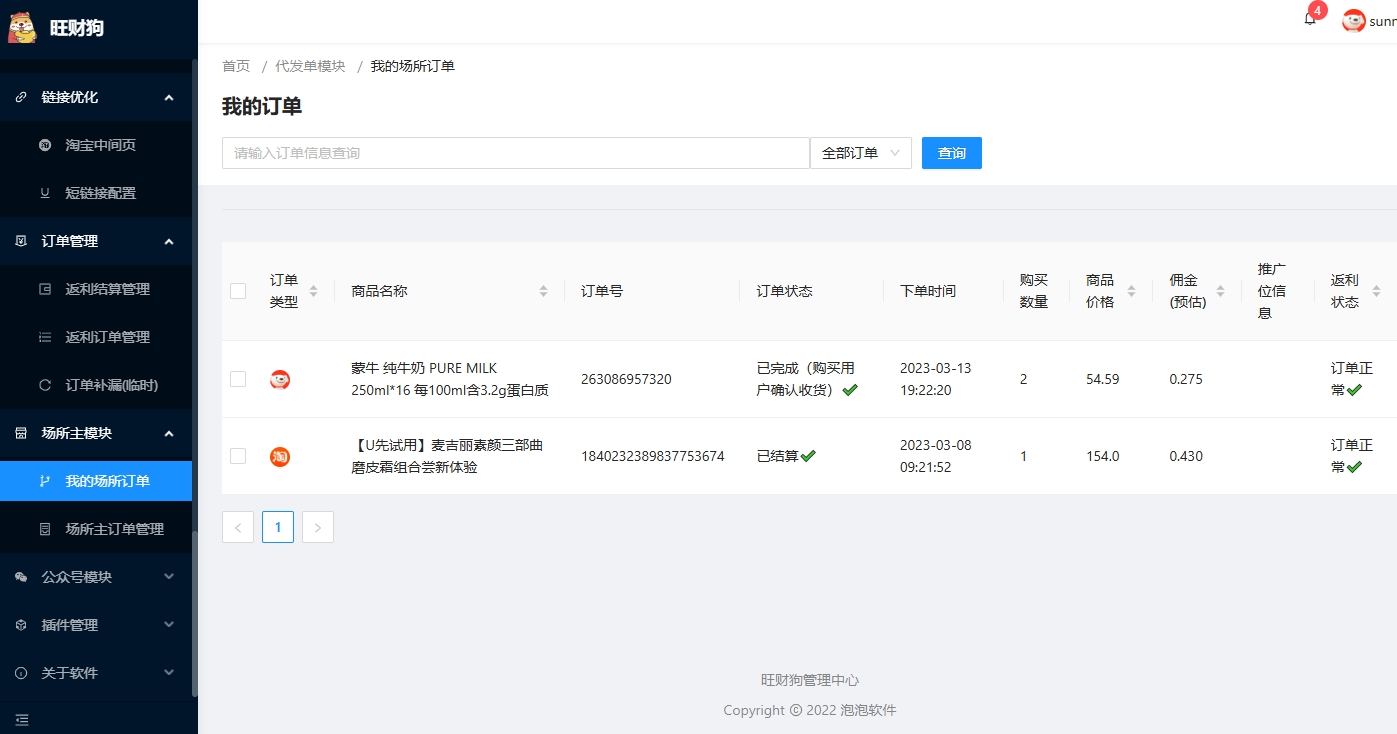The height and width of the screenshot is (734, 1397).
Task: Open 返利结算管理 in the sidebar
Action: [107, 289]
